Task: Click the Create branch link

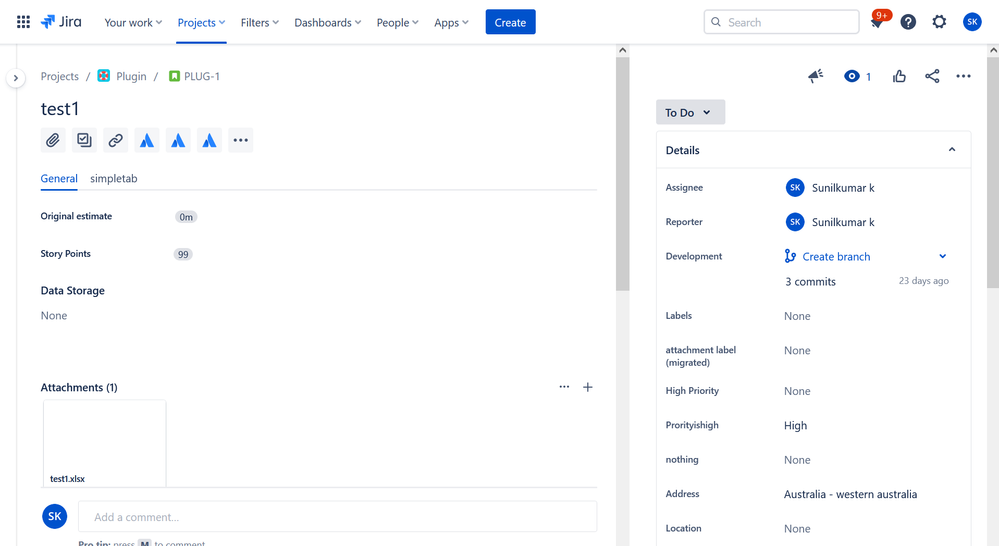Action: coord(836,256)
